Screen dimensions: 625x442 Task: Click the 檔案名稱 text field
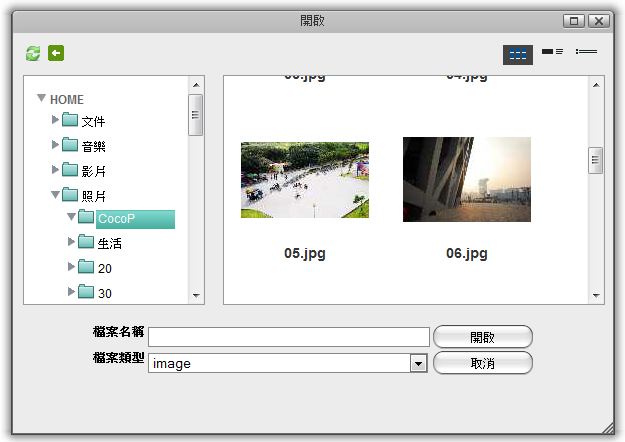(x=288, y=337)
